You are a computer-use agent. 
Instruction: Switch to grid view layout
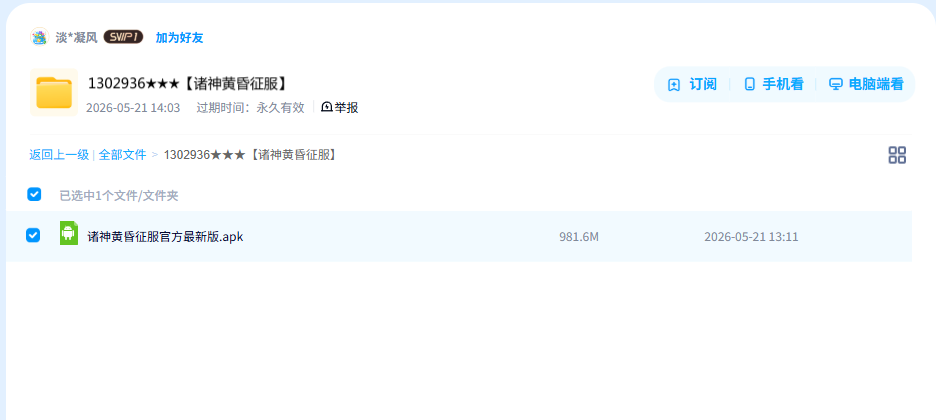(x=897, y=155)
